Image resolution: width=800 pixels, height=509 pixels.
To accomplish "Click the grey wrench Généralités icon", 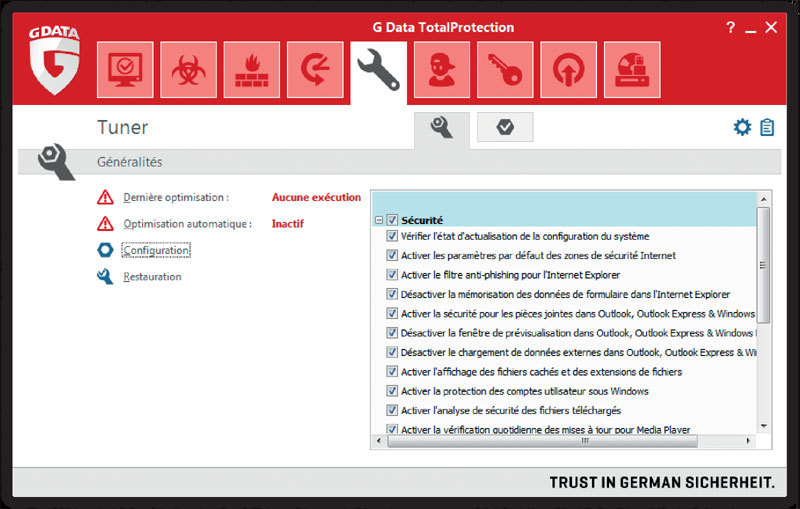I will [56, 162].
